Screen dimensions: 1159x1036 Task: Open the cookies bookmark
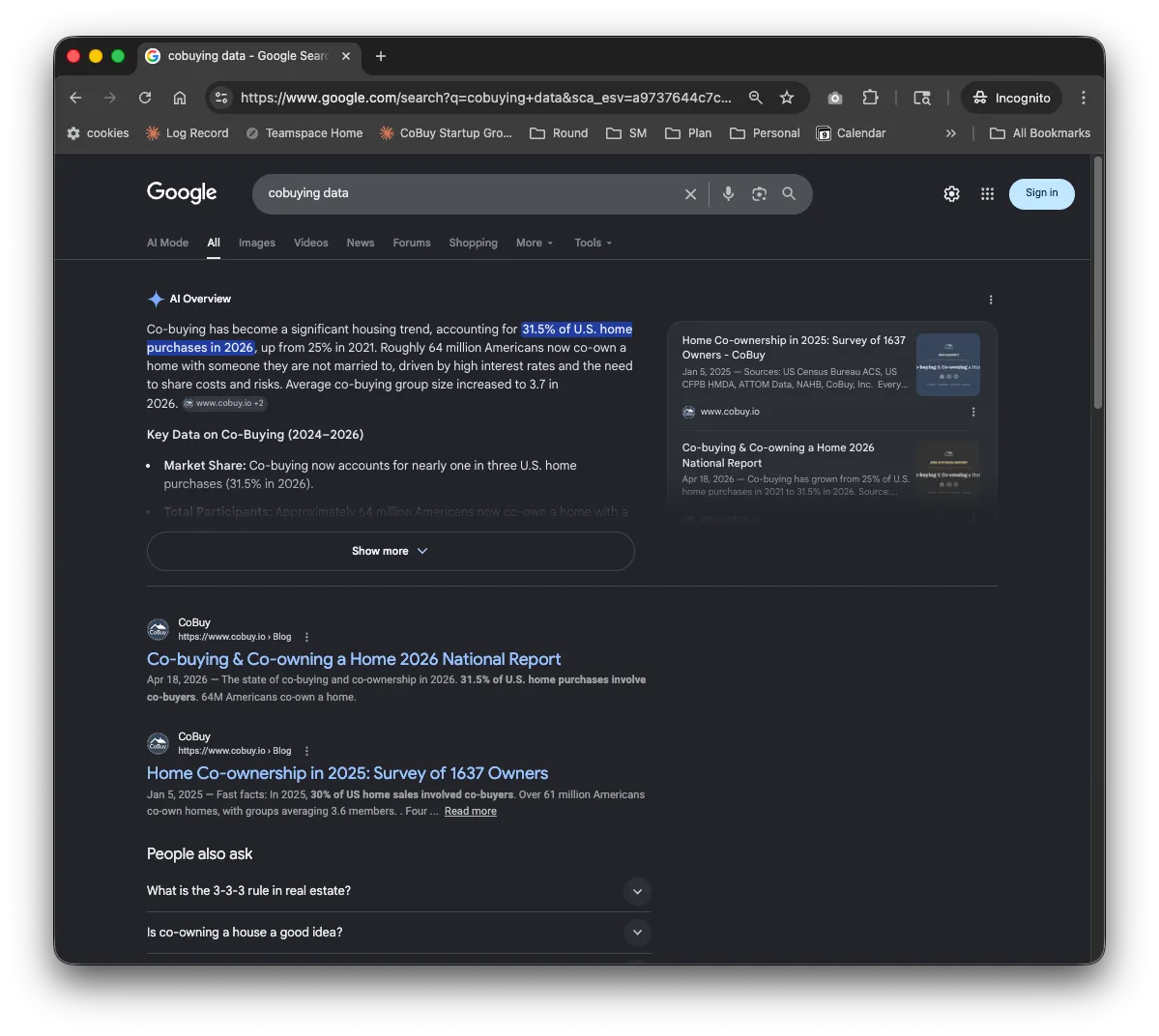coord(98,133)
